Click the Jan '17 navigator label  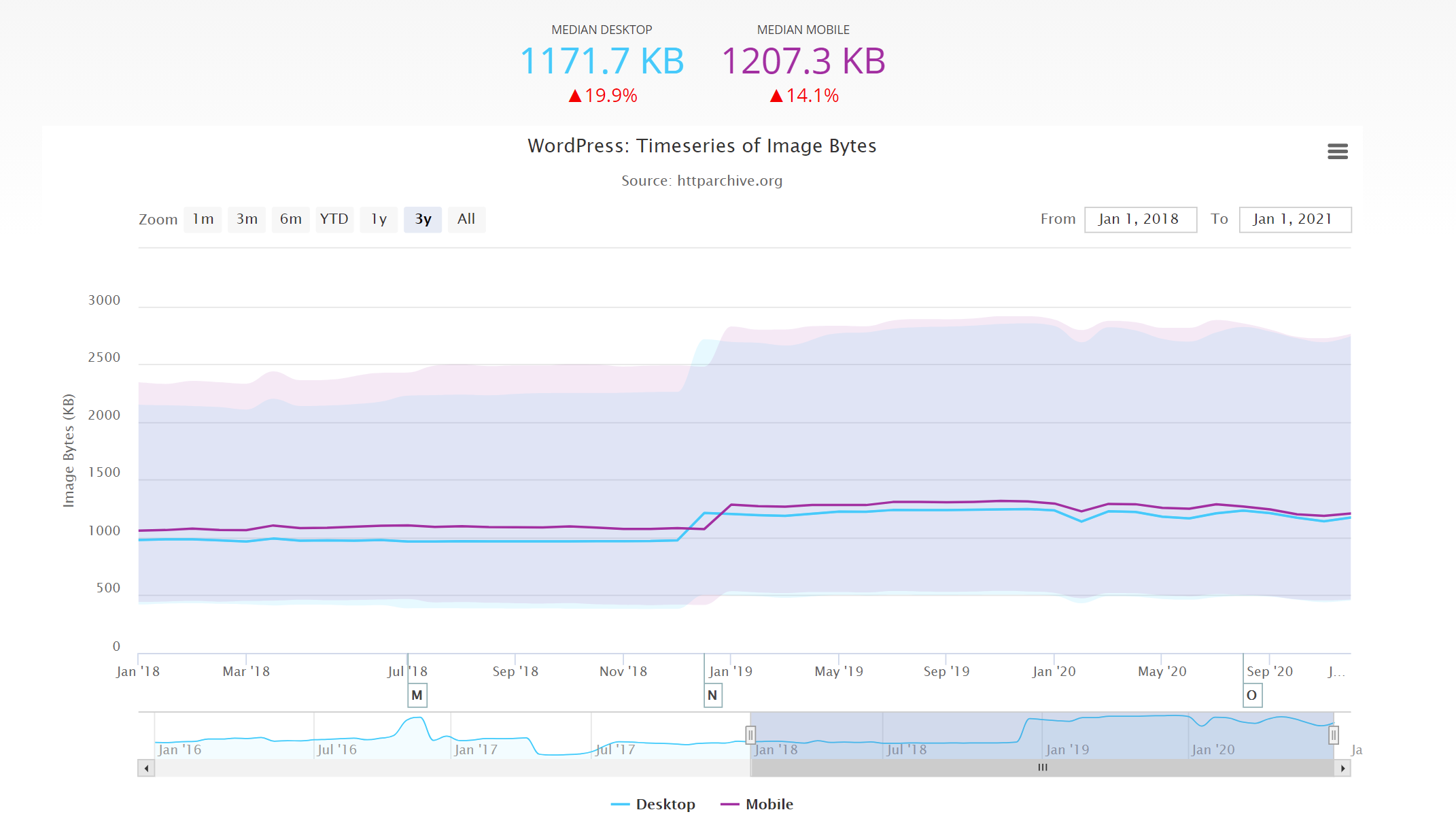click(476, 749)
